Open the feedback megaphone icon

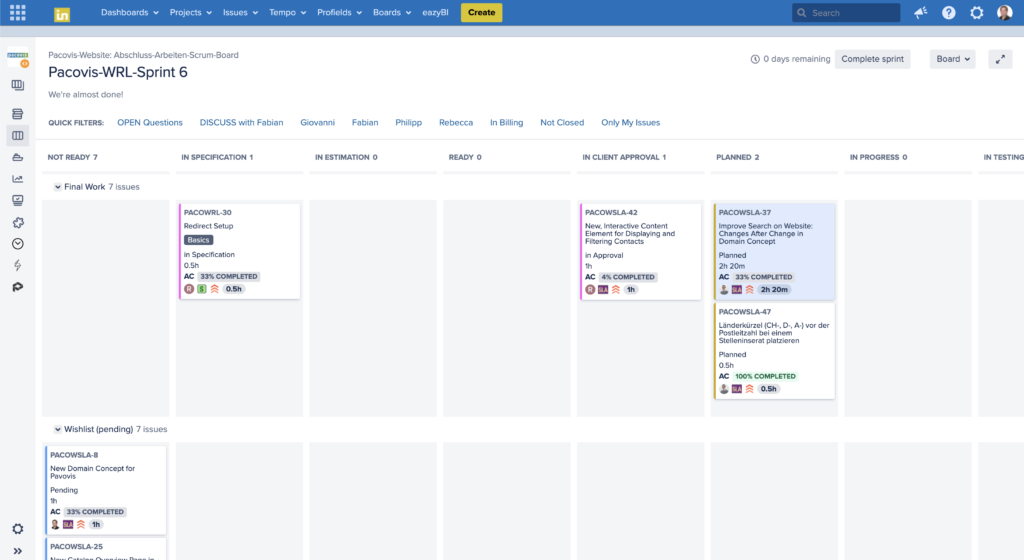[921, 12]
